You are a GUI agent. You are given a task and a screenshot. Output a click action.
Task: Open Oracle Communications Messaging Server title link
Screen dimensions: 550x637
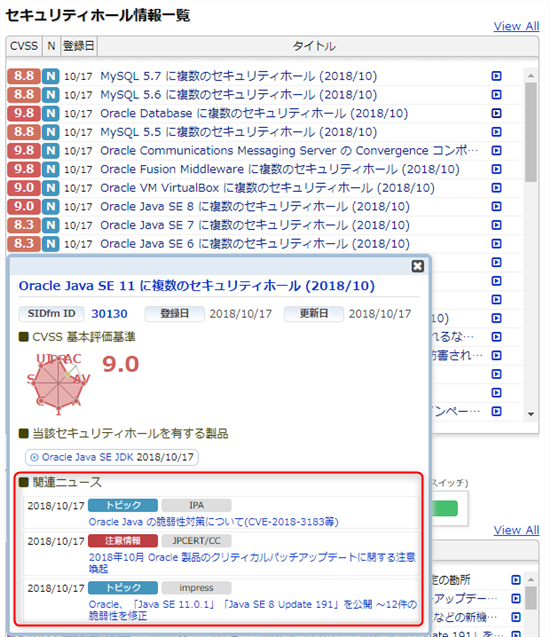[x=289, y=150]
